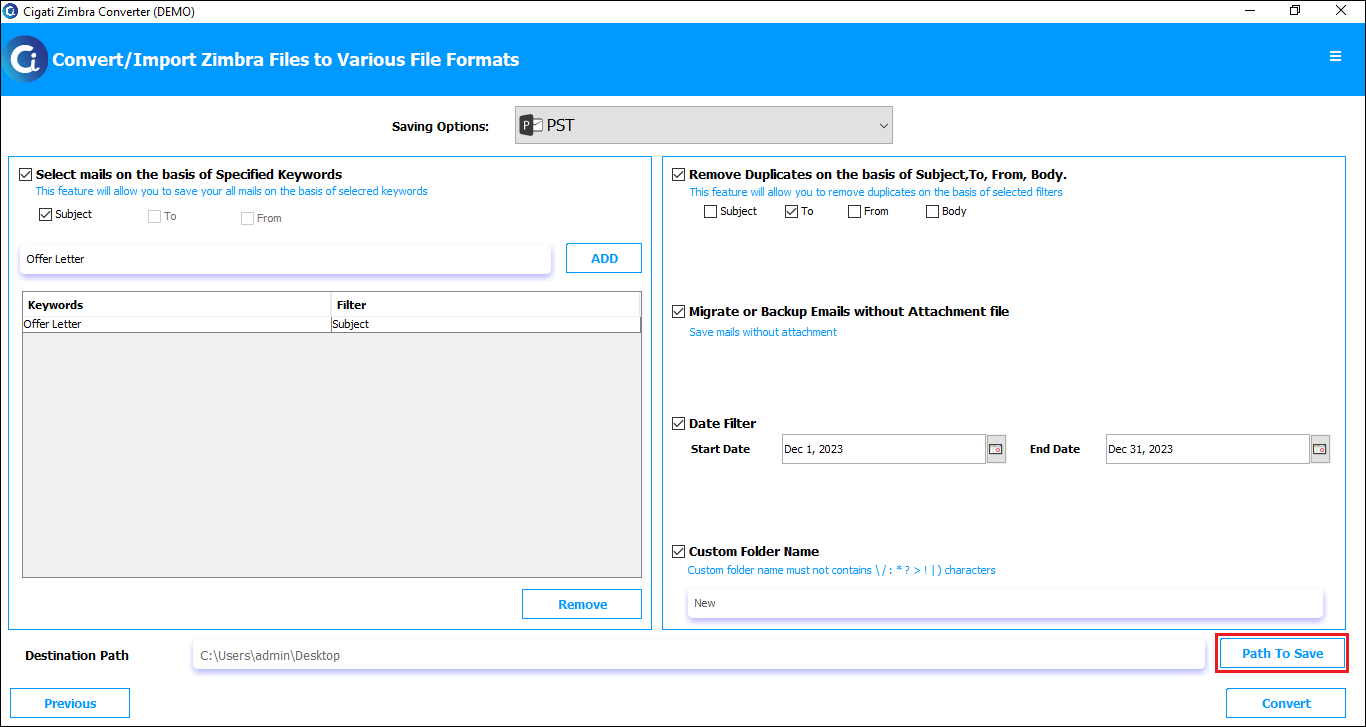Viewport: 1366px width, 727px height.
Task: Open the End Date calendar picker icon
Action: coord(1320,449)
